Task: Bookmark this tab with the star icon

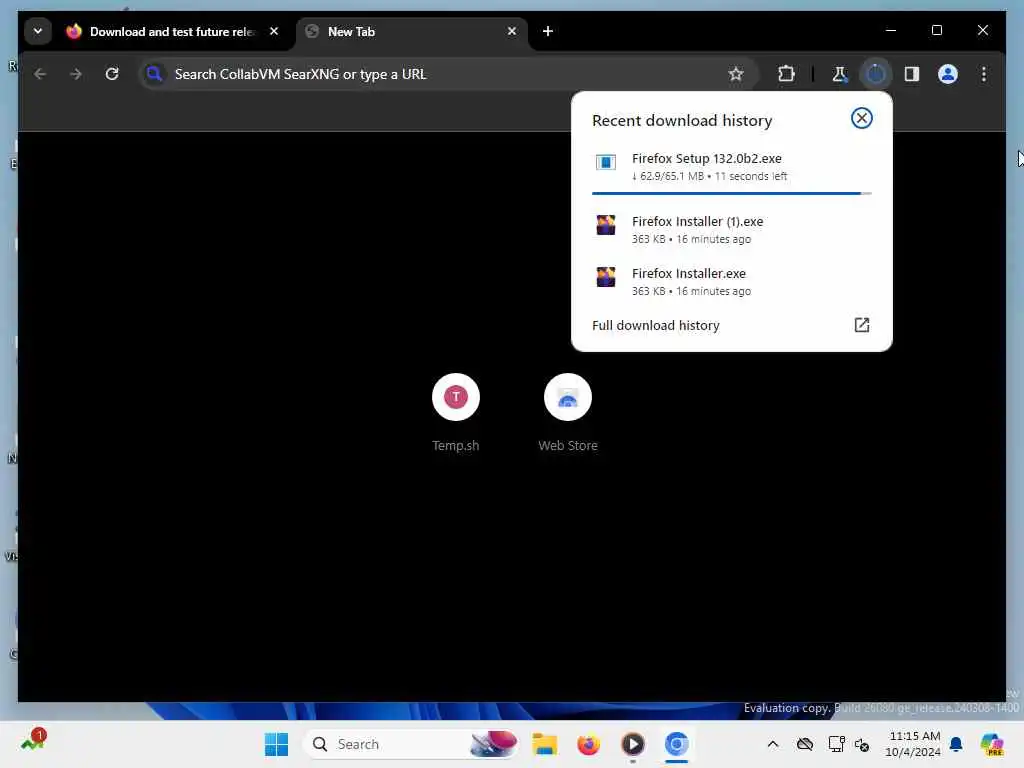Action: [x=736, y=74]
